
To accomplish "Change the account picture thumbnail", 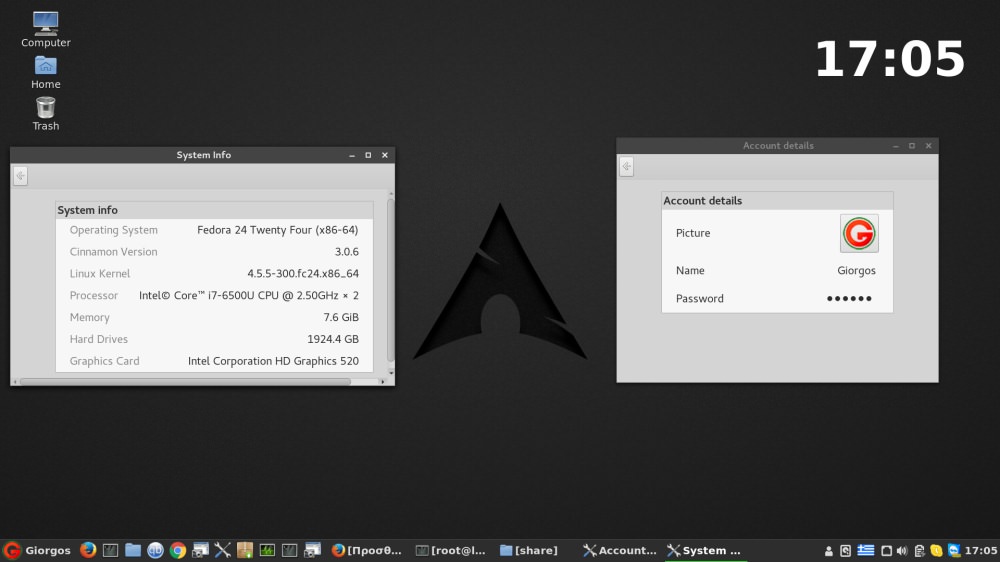I will click(x=858, y=233).
